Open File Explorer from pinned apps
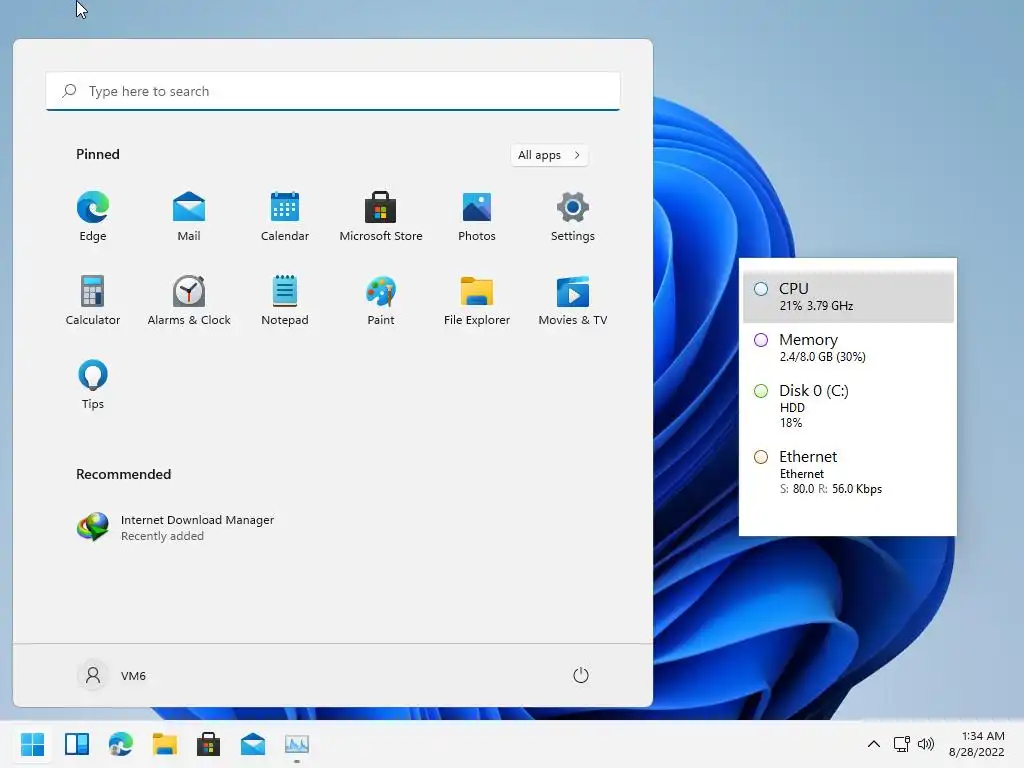Image resolution: width=1024 pixels, height=768 pixels. (x=477, y=300)
